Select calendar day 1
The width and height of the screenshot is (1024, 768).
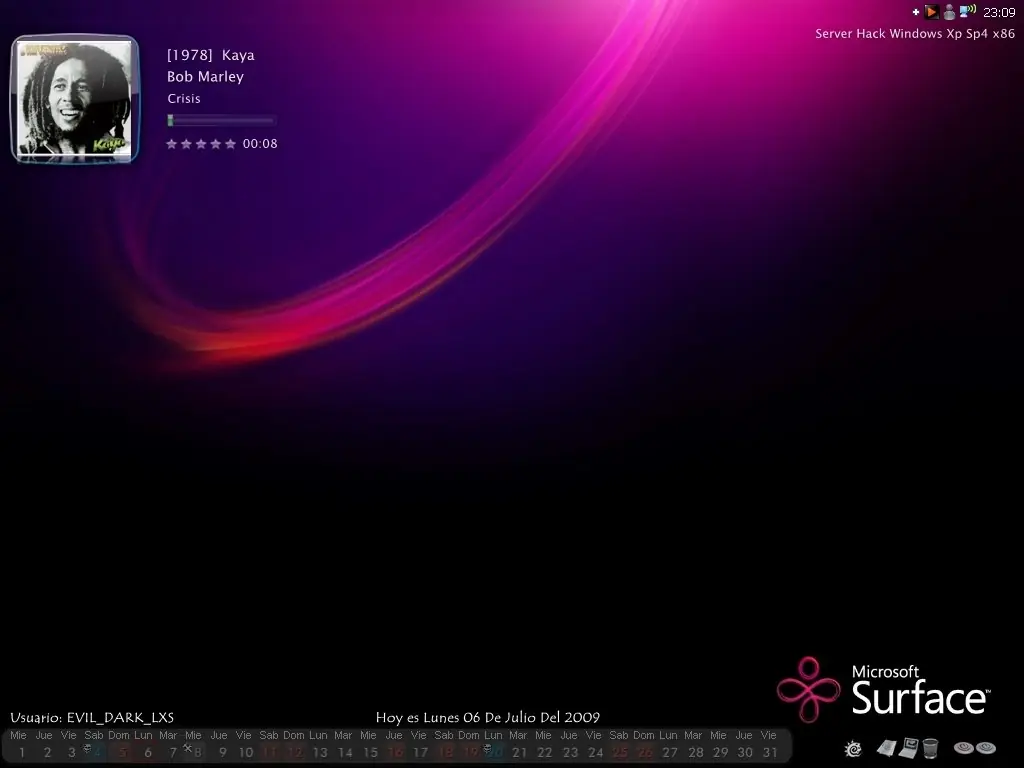(x=22, y=752)
